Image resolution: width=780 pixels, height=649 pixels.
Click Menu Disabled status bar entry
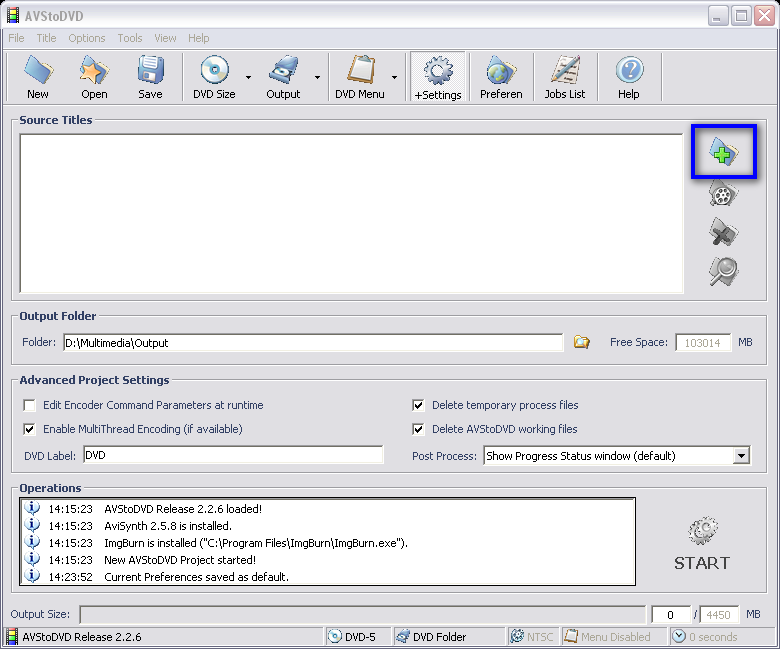click(613, 637)
